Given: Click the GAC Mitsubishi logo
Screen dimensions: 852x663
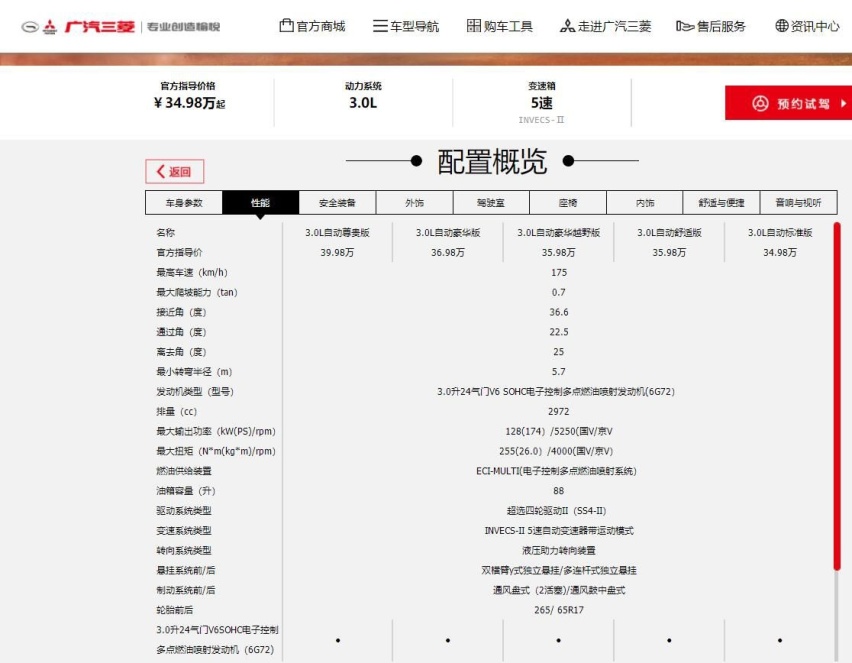Looking at the screenshot, I should coord(121,26).
